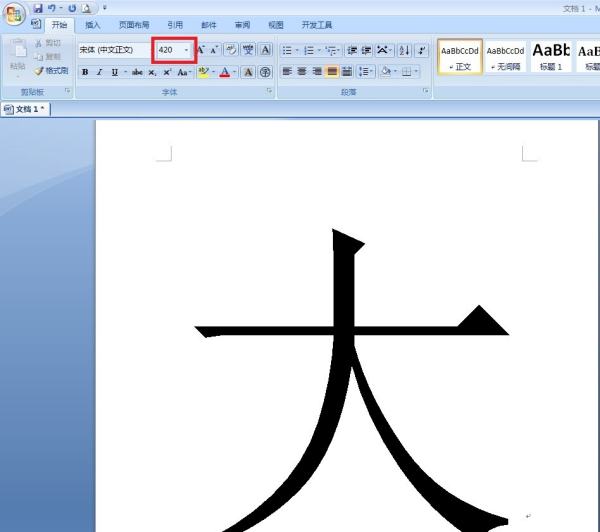
Task: Toggle italic formatting
Action: pyautogui.click(x=99, y=72)
